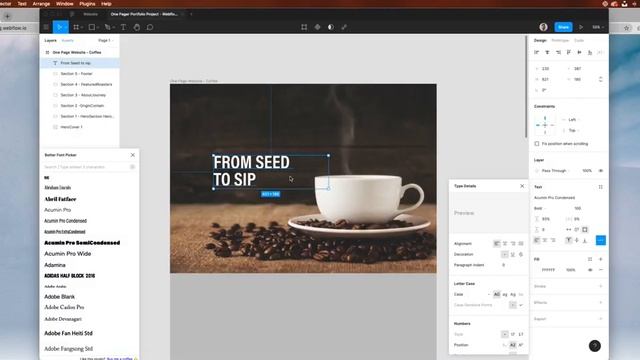Open the help question mark button
Screen dimensions: 640x360
(595, 346)
